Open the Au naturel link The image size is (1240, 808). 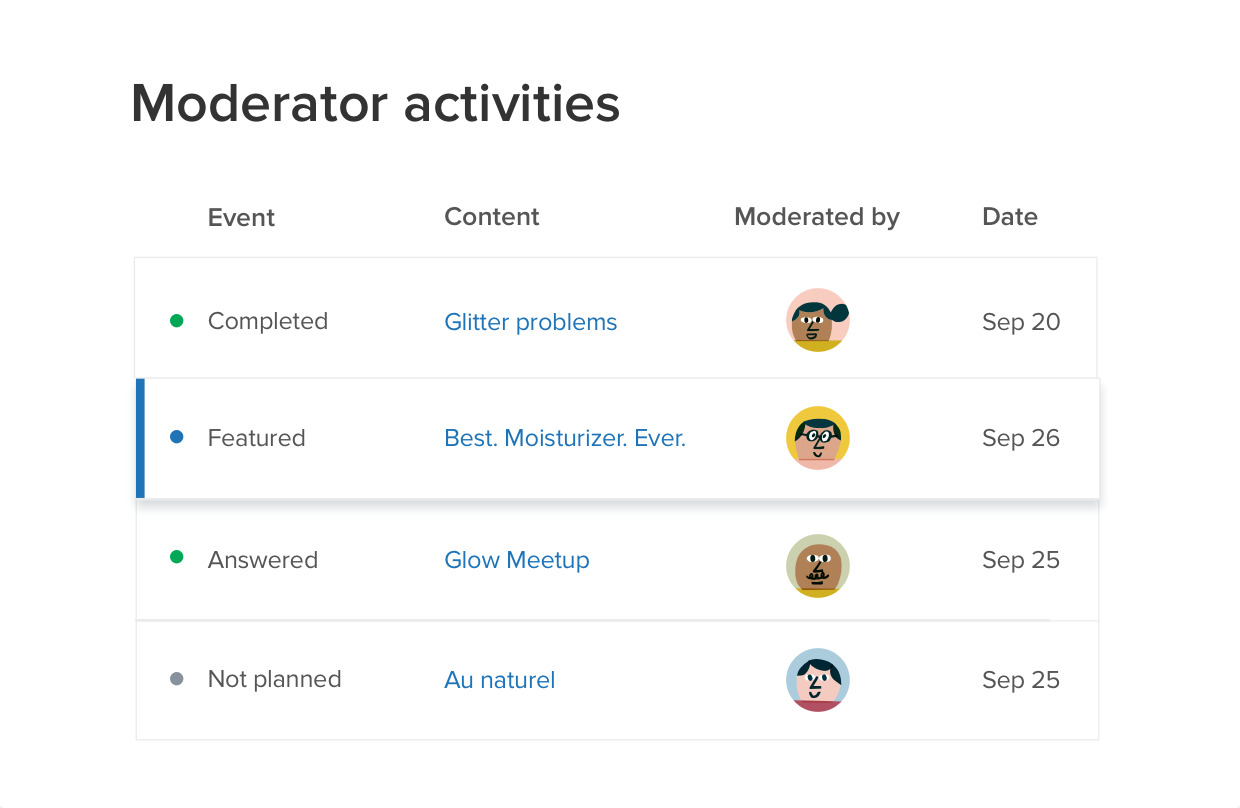pyautogui.click(x=500, y=680)
